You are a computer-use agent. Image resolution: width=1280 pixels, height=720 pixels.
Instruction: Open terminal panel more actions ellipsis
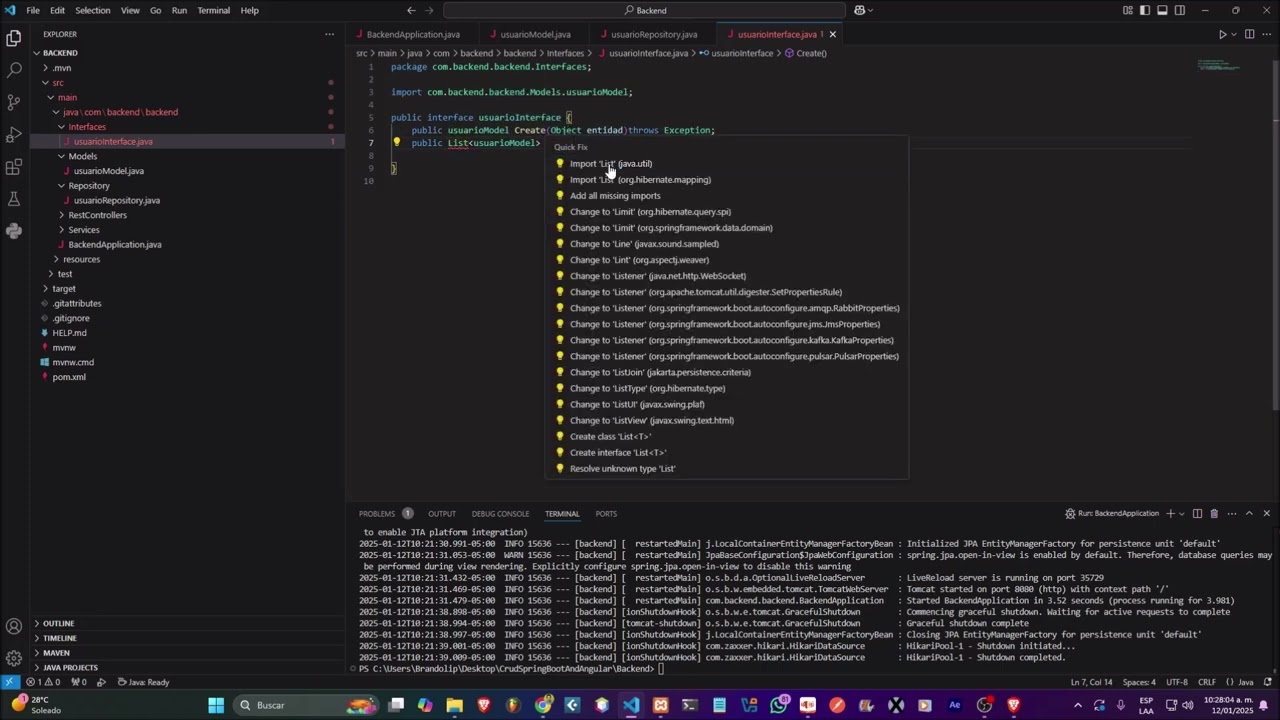tap(1231, 513)
